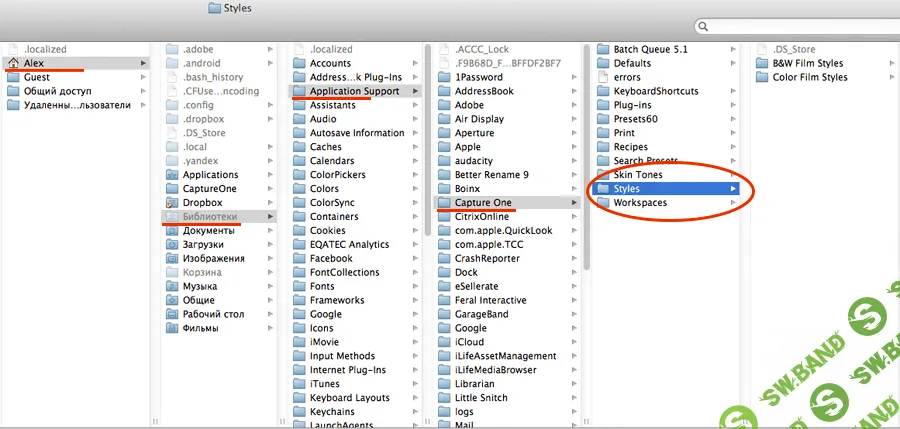Select the Application Support folder

point(354,91)
